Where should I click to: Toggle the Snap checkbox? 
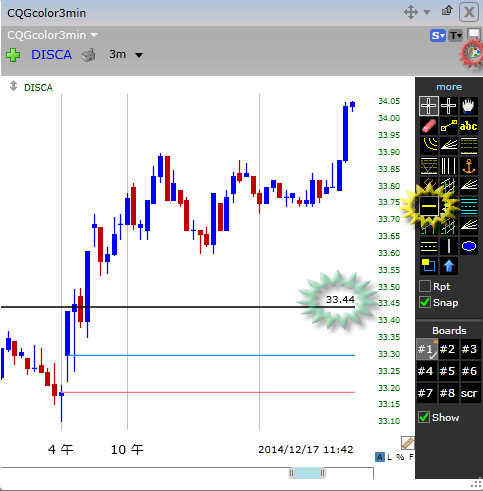(425, 302)
